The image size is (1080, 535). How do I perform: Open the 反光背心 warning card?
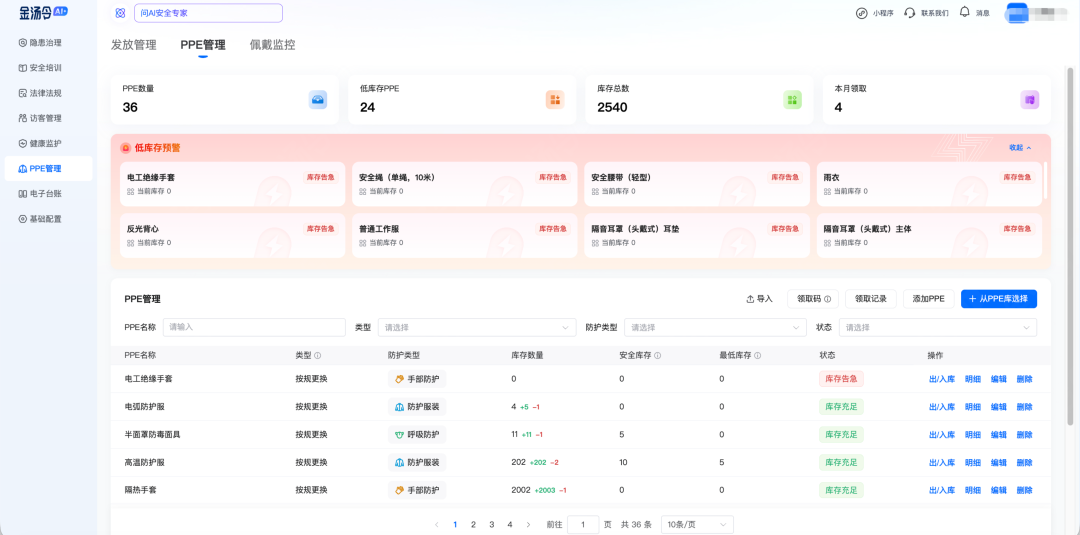(x=232, y=235)
